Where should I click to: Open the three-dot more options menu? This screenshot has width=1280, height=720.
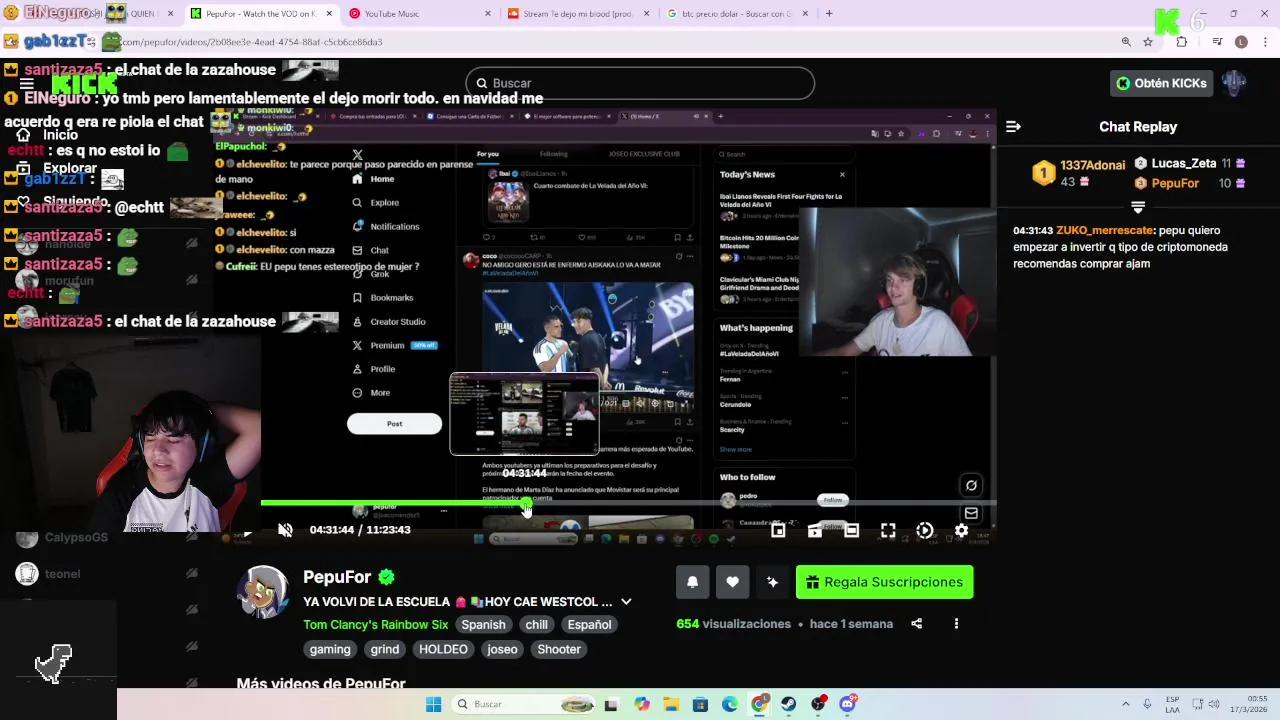(956, 624)
